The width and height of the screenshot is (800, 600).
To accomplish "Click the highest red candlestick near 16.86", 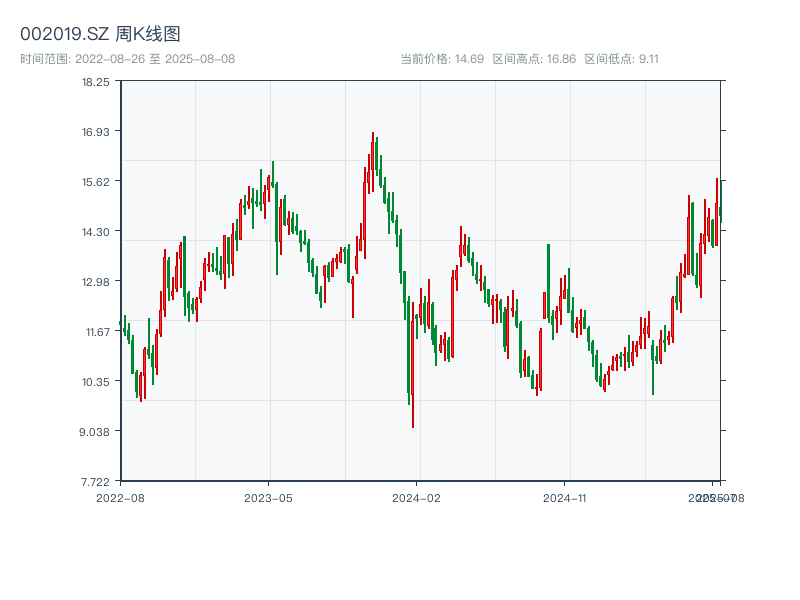I will point(373,162).
